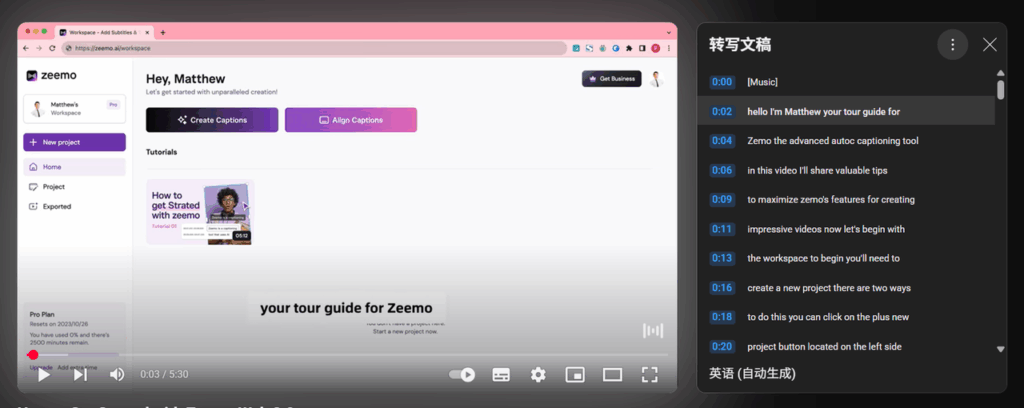The width and height of the screenshot is (1024, 408).
Task: Enter fullscreen mode
Action: pyautogui.click(x=649, y=375)
